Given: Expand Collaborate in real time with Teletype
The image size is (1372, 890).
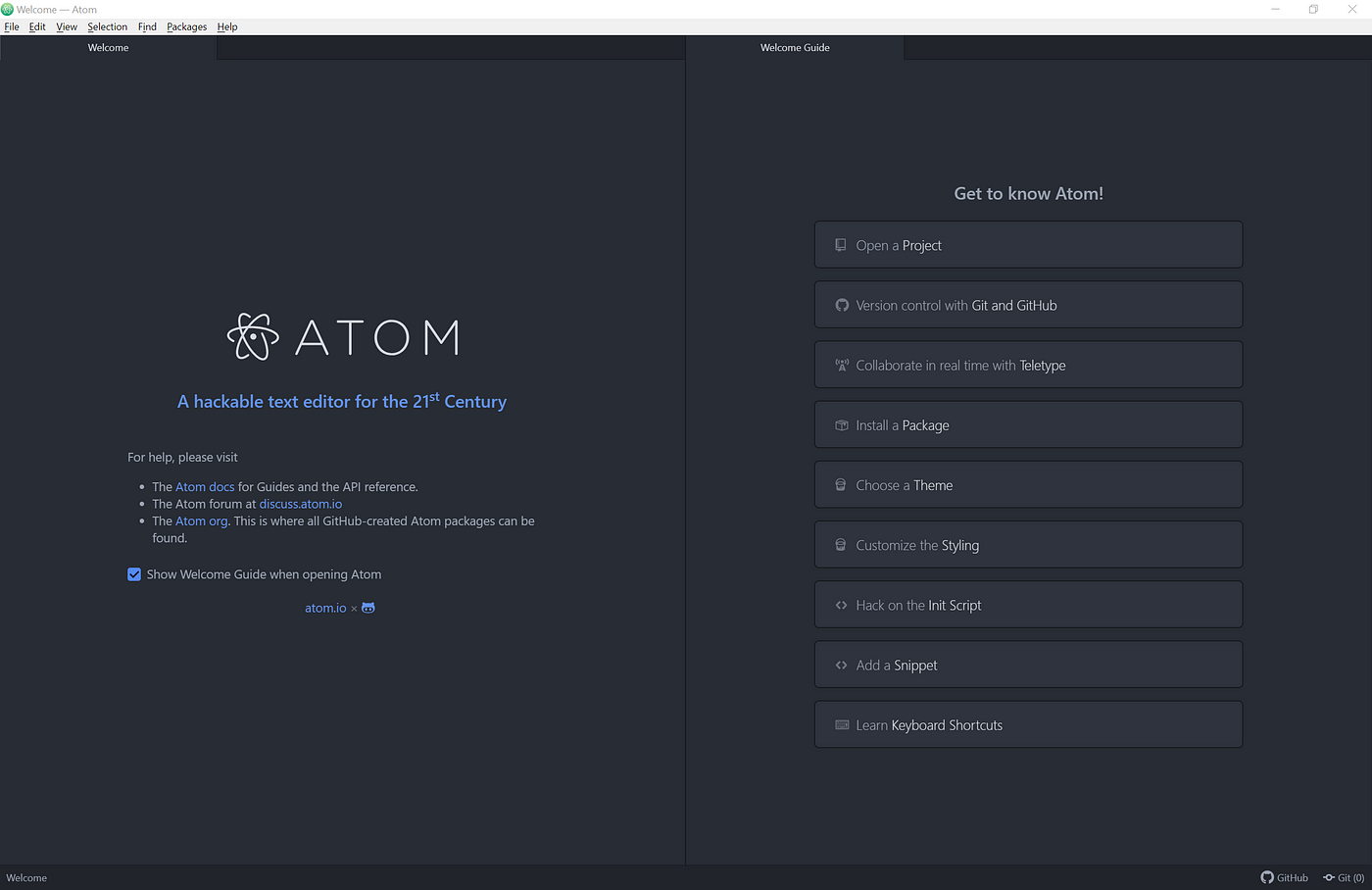Looking at the screenshot, I should point(1028,365).
